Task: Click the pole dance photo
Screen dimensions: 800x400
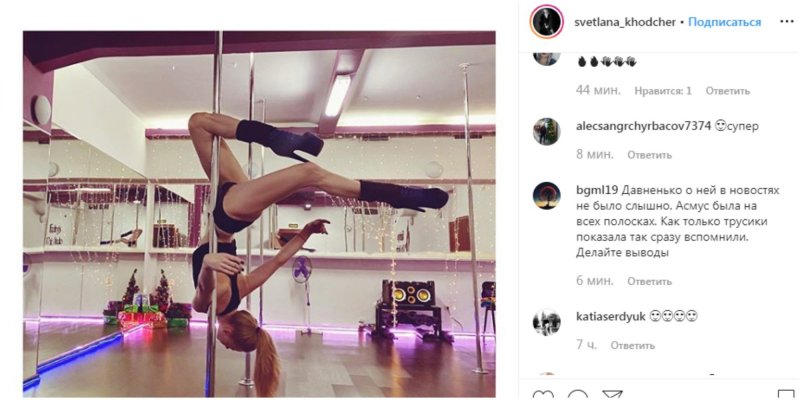Action: [259, 214]
